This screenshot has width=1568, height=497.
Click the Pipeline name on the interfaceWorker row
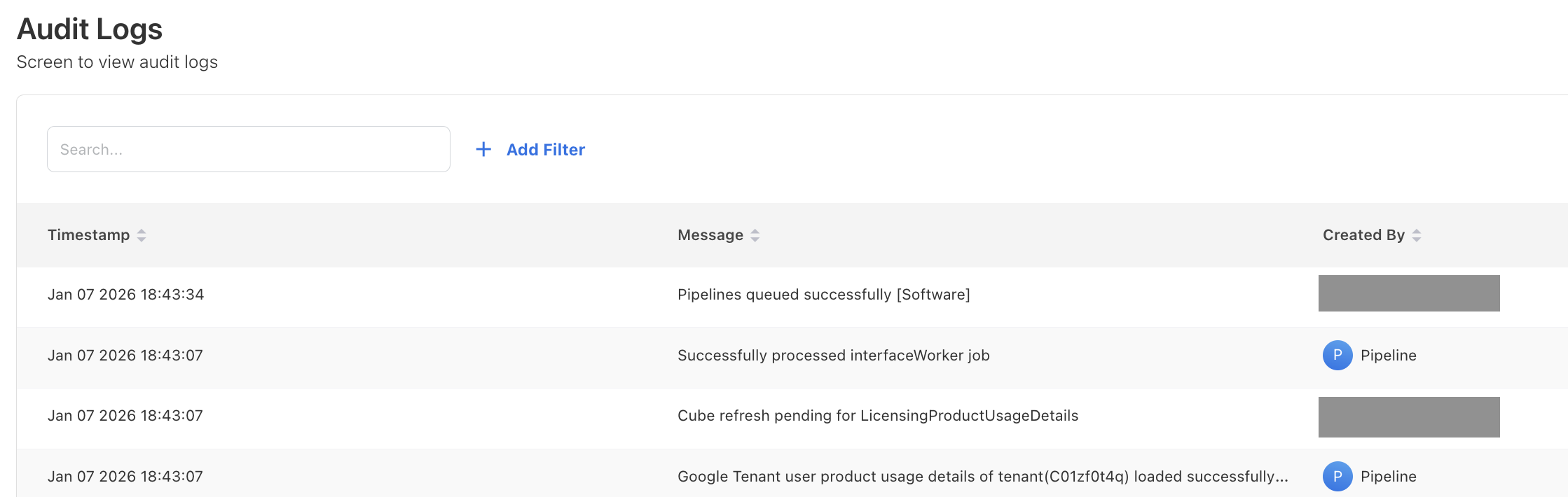1388,356
